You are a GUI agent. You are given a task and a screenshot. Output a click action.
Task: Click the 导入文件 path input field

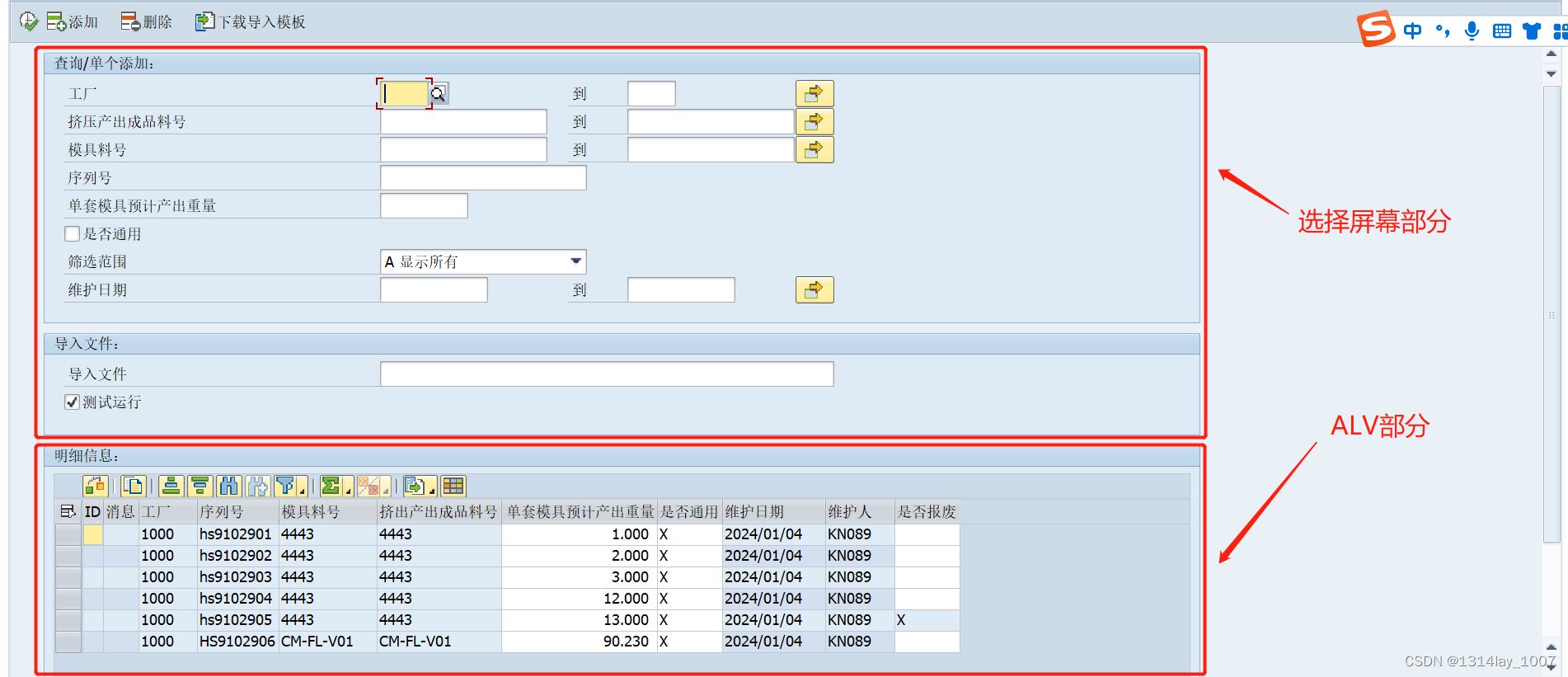[x=607, y=374]
